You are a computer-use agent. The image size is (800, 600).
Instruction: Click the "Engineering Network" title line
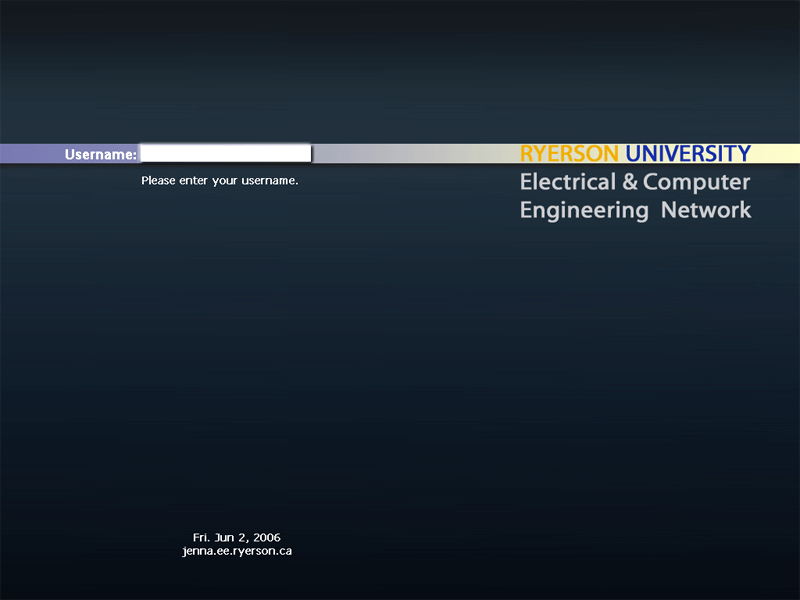coord(635,211)
